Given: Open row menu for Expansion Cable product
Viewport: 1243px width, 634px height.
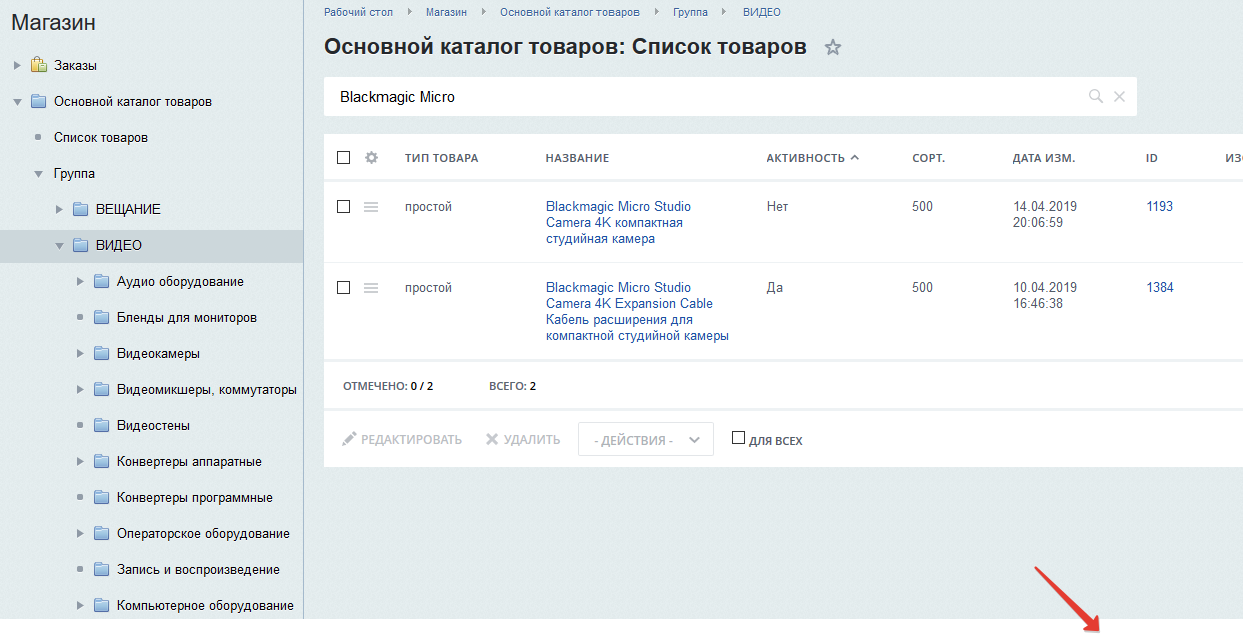Looking at the screenshot, I should (371, 288).
